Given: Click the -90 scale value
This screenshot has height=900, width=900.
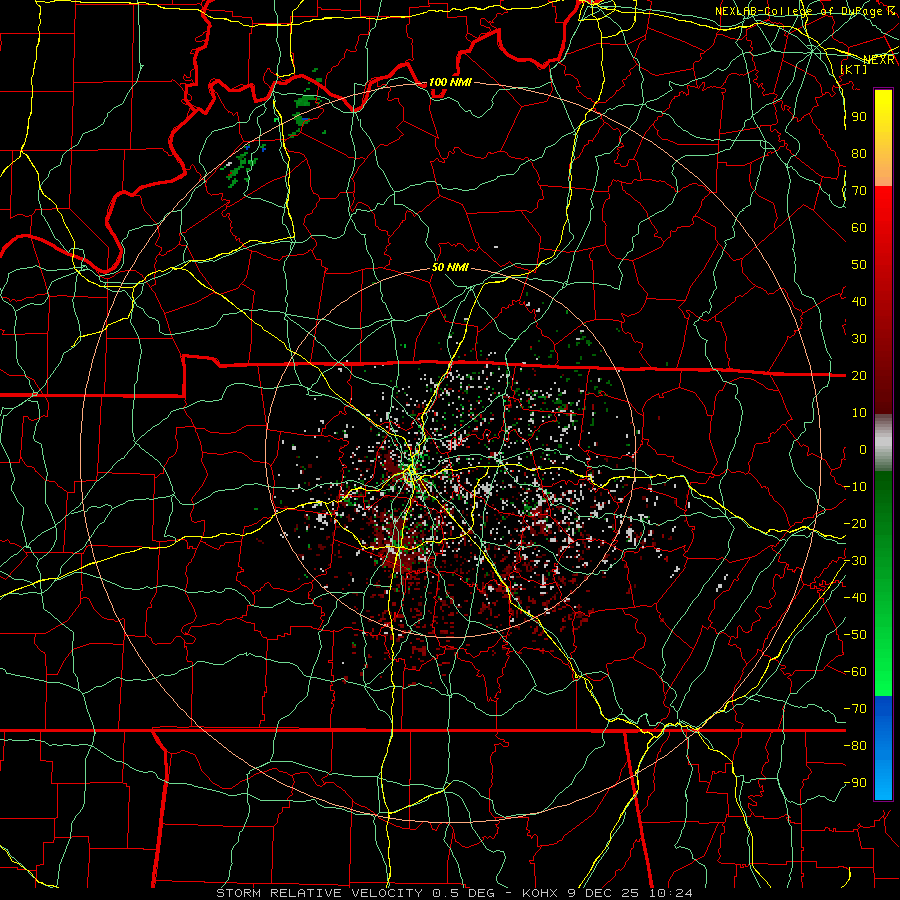Looking at the screenshot, I should 855,783.
